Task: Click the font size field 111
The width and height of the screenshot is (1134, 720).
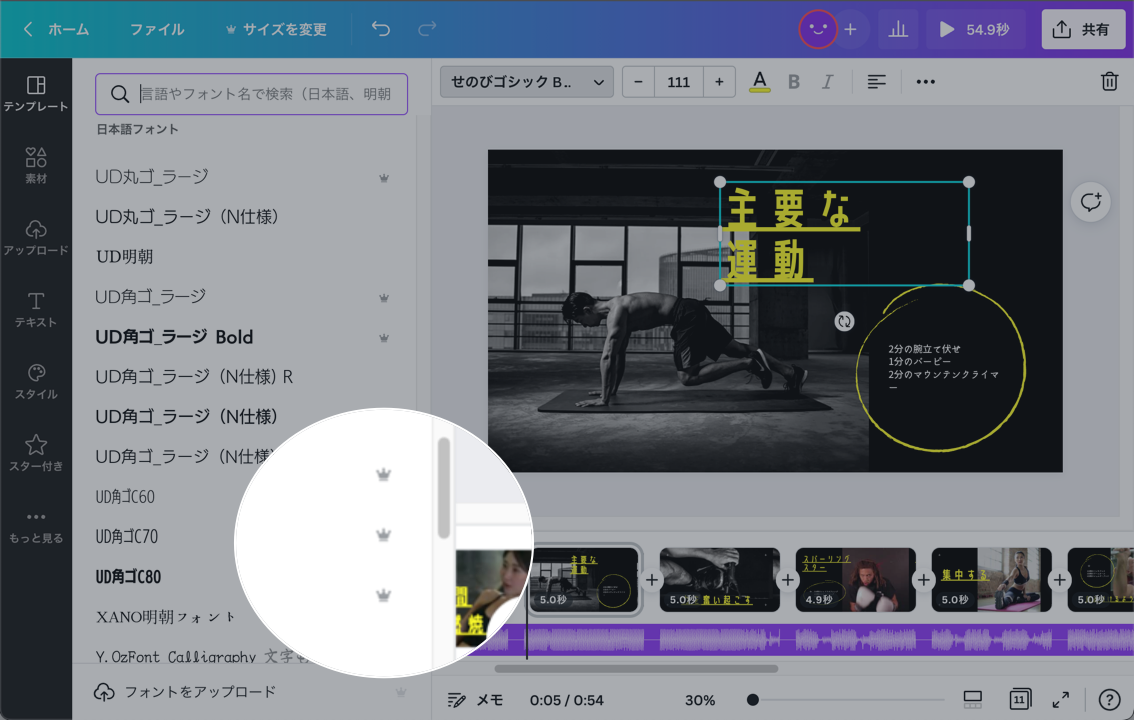Action: 678,82
